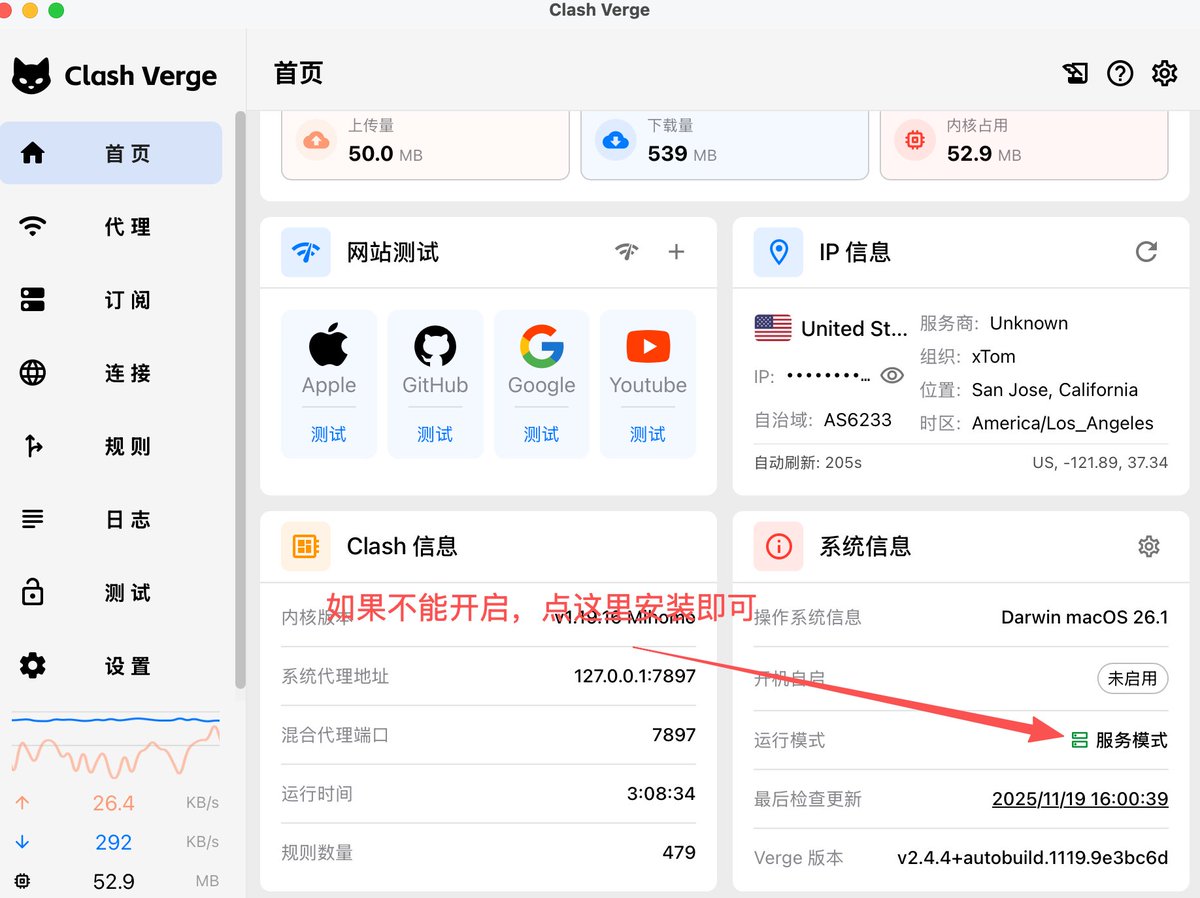Click the Clash 信息 chip icon
1200x898 pixels.
(x=305, y=546)
